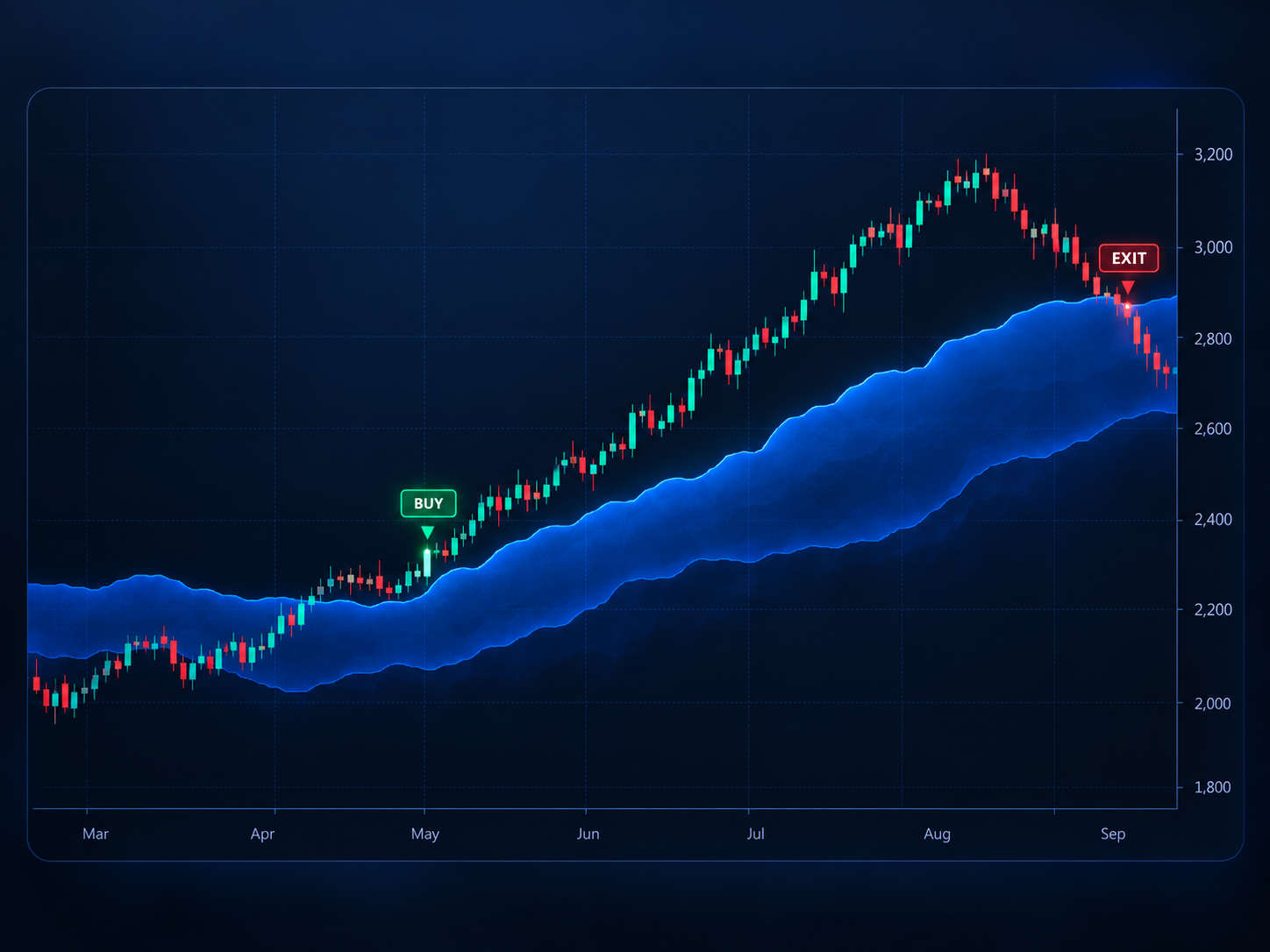Image resolution: width=1270 pixels, height=952 pixels.
Task: Select the green triangle below BUY
Action: (427, 532)
